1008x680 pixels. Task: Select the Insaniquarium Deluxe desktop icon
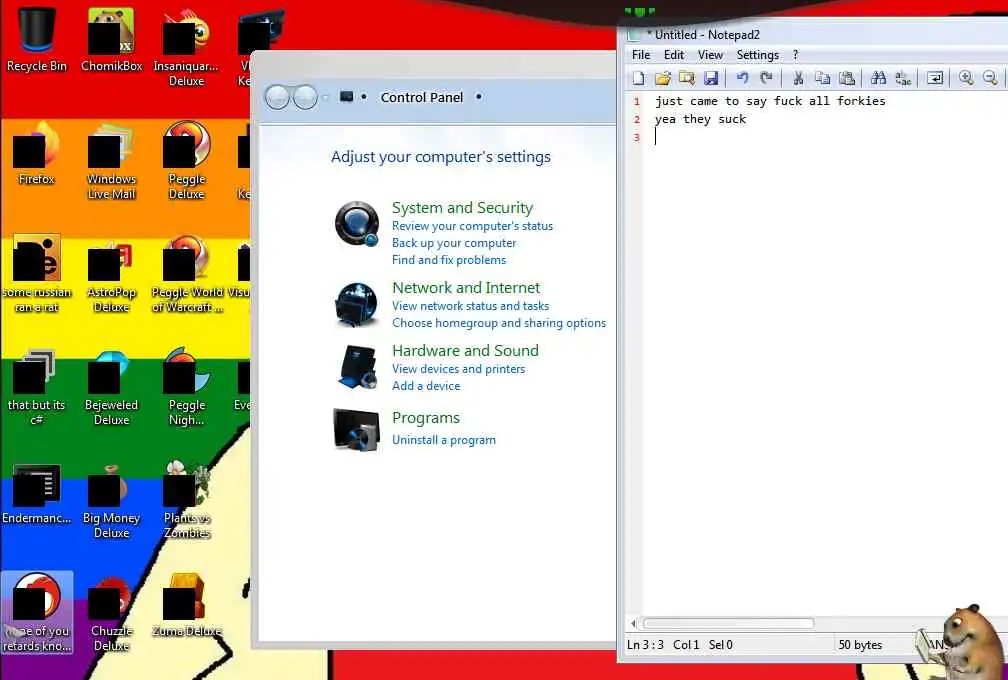tap(186, 48)
